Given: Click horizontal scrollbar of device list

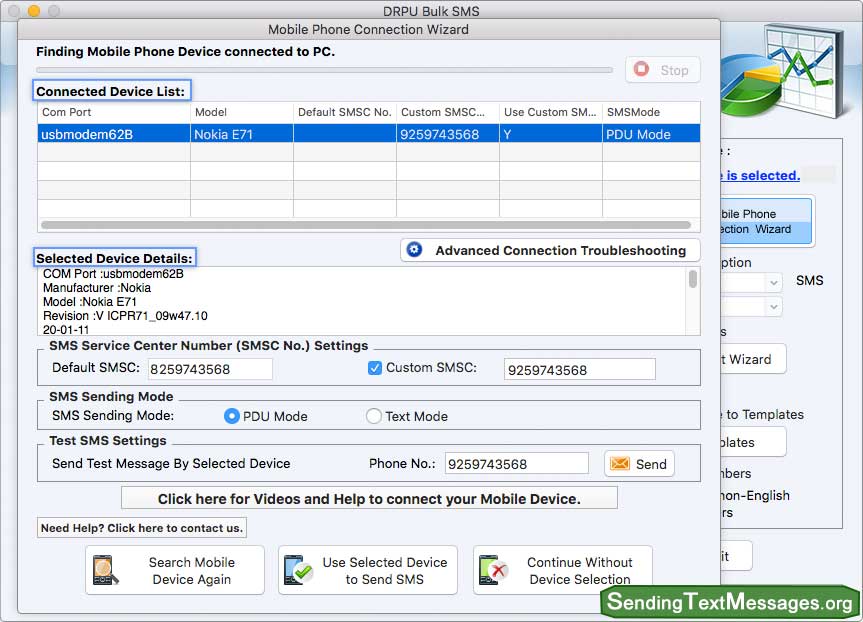Looking at the screenshot, I should tap(366, 225).
